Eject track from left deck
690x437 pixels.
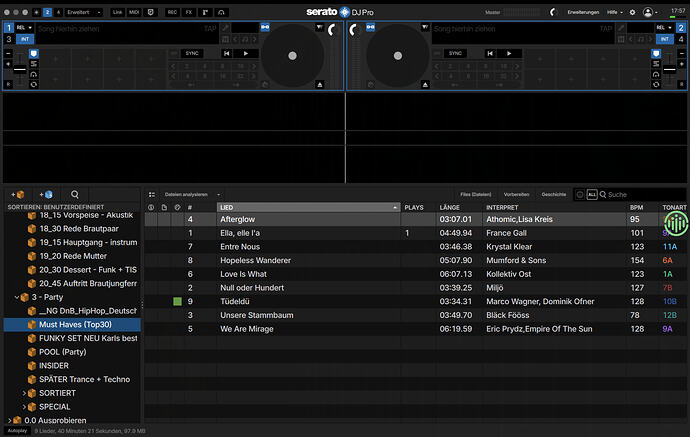tap(320, 84)
